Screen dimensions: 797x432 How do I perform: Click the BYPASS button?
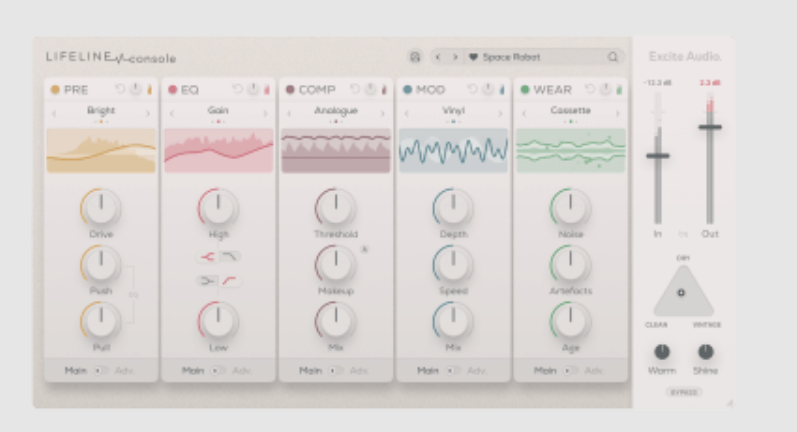click(x=683, y=392)
